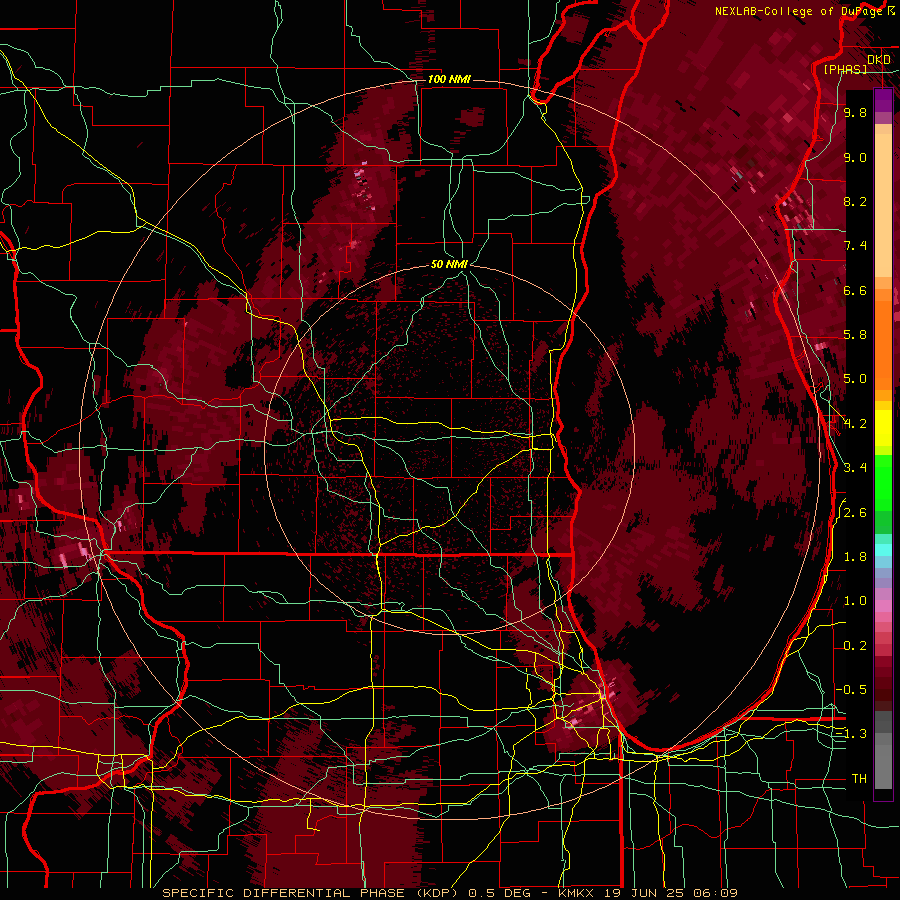Click the "NEXLAB-College of DuPage" credit text

799,11
